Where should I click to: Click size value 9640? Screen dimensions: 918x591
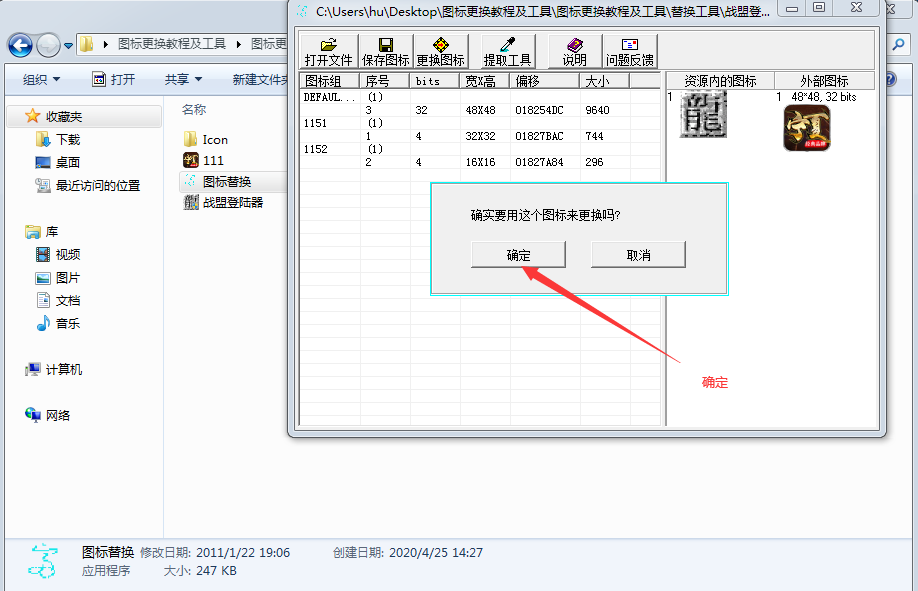(x=597, y=110)
